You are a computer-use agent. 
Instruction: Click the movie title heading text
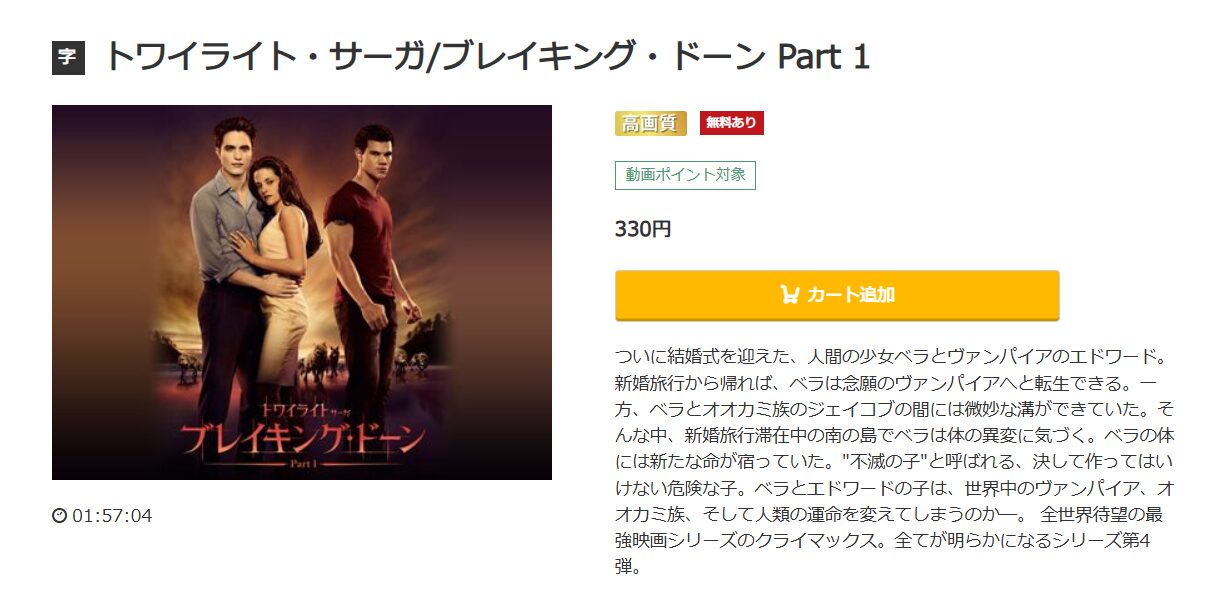point(487,57)
